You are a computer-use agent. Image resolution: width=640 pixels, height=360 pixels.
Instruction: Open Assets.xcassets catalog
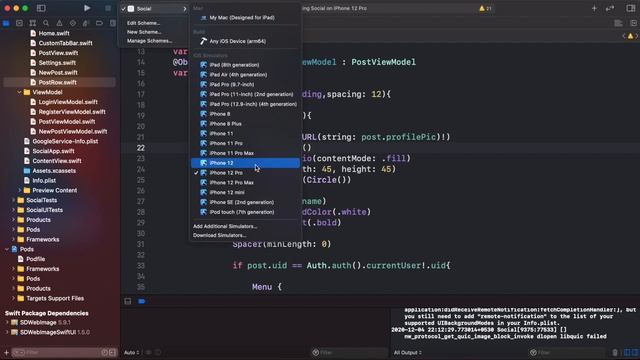point(54,171)
